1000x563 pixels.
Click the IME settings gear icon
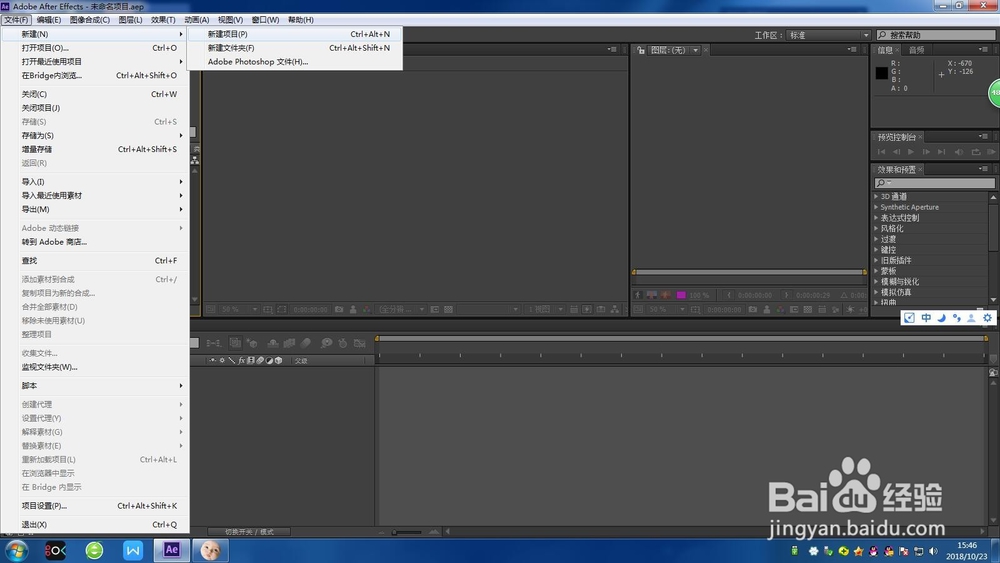coord(987,318)
